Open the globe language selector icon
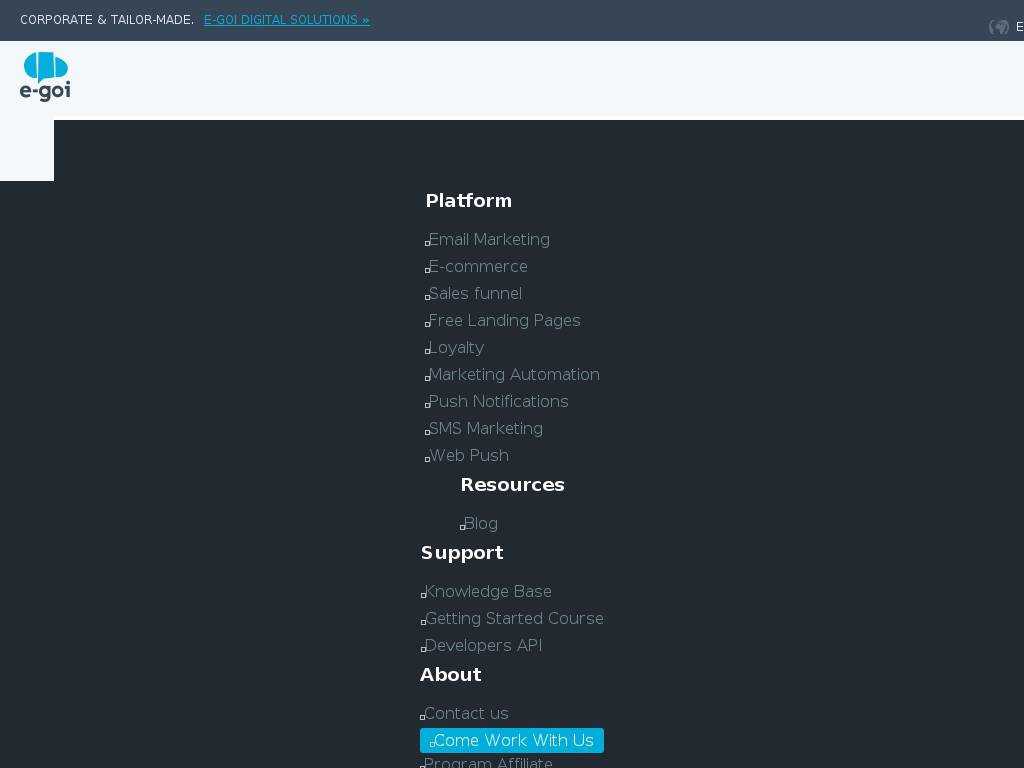Image resolution: width=1024 pixels, height=768 pixels. coord(999,27)
